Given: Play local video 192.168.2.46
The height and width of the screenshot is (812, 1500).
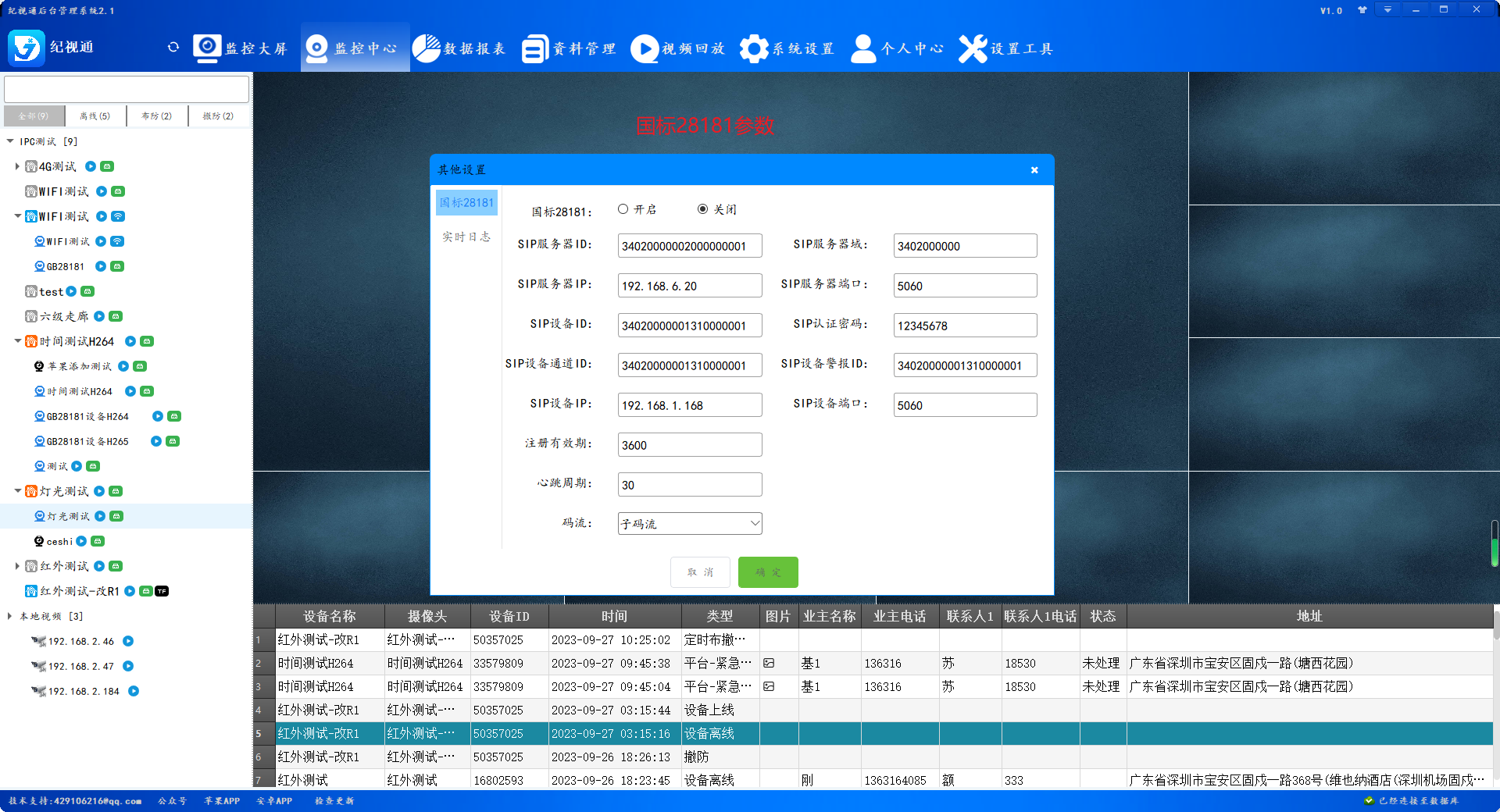Looking at the screenshot, I should click(128, 641).
